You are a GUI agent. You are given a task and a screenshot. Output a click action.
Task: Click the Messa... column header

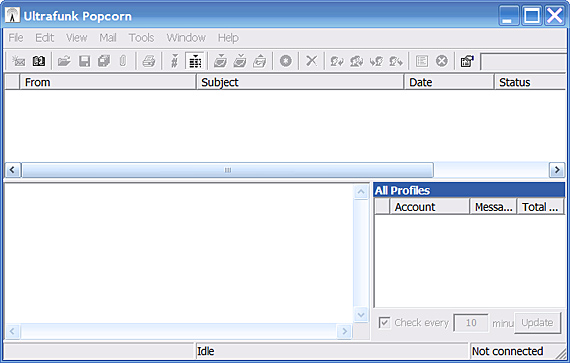(494, 207)
